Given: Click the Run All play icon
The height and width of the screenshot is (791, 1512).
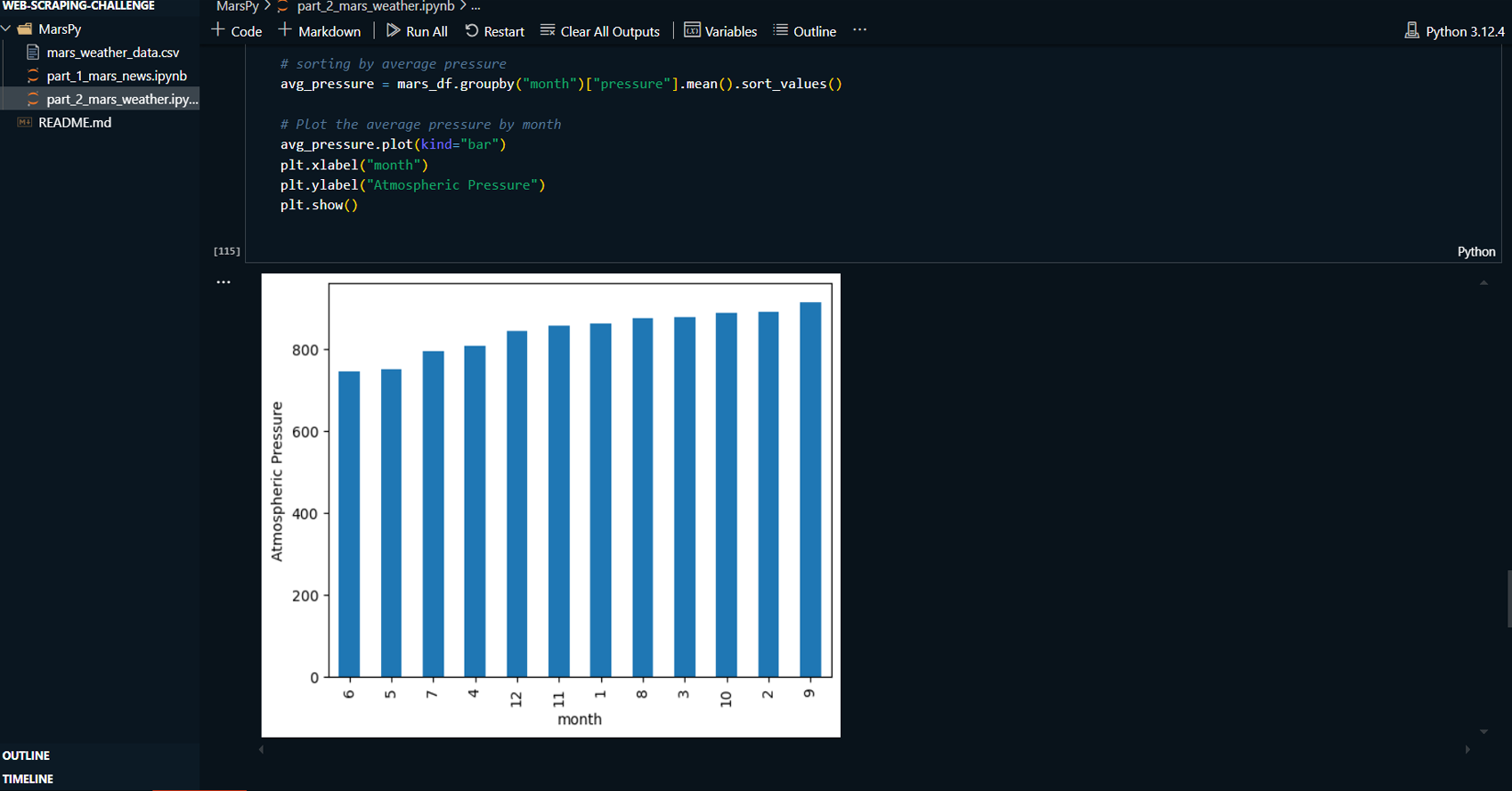Looking at the screenshot, I should tap(393, 31).
